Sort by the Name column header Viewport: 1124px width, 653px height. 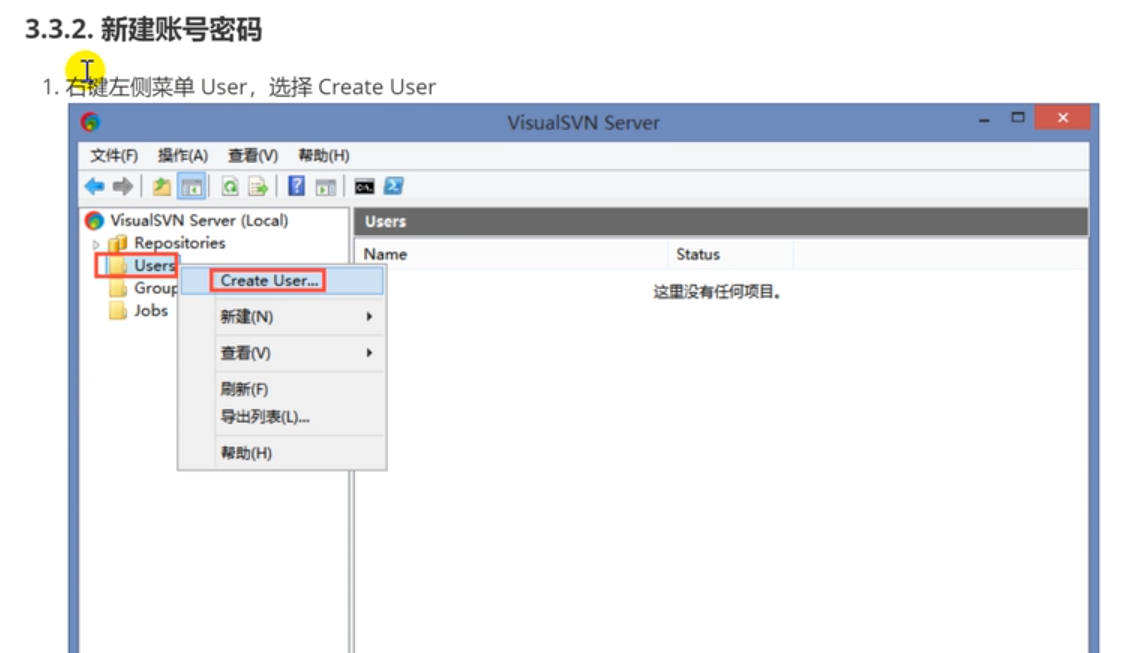[513, 254]
